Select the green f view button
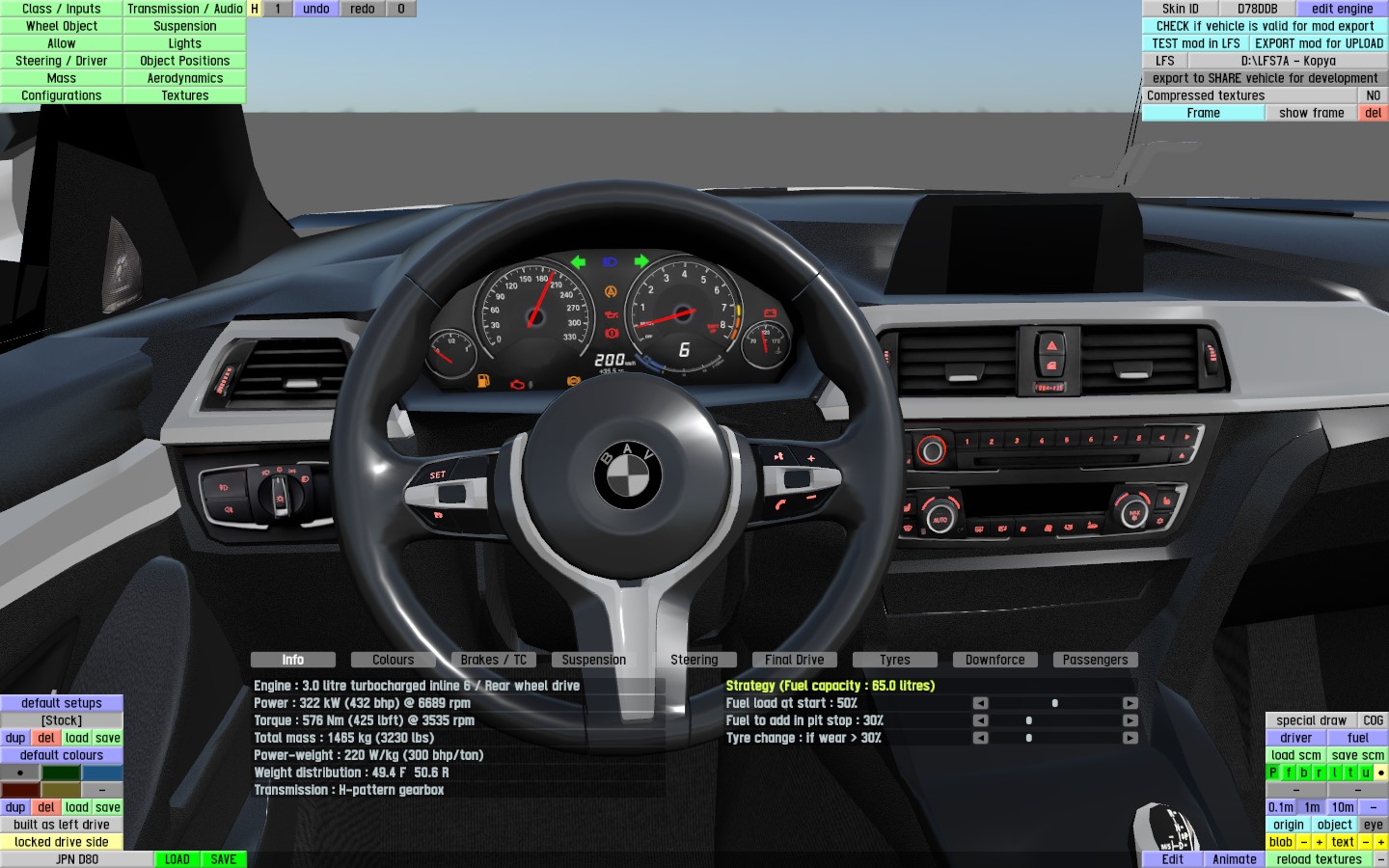Screen dimensions: 1389x868 pos(1289,773)
